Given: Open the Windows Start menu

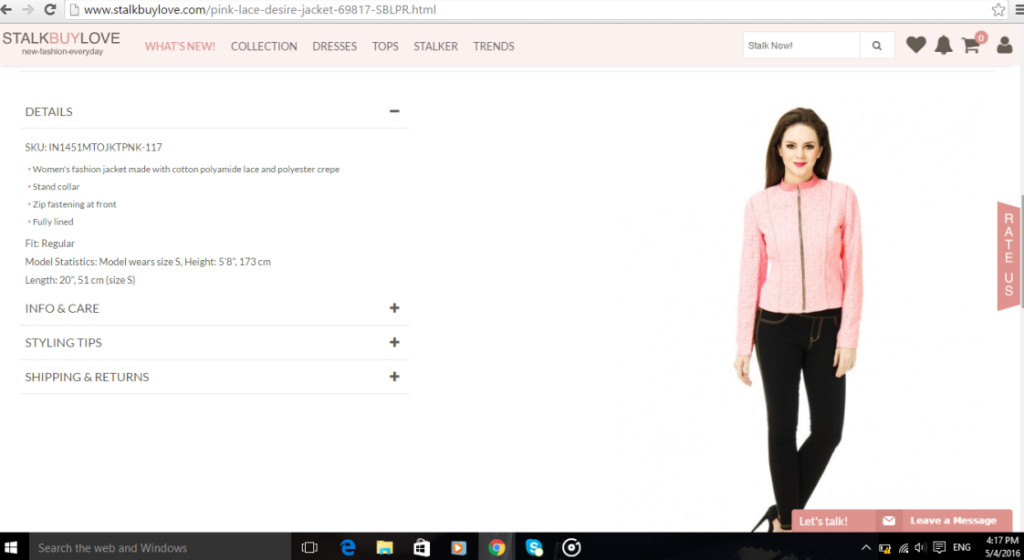Looking at the screenshot, I should point(10,548).
